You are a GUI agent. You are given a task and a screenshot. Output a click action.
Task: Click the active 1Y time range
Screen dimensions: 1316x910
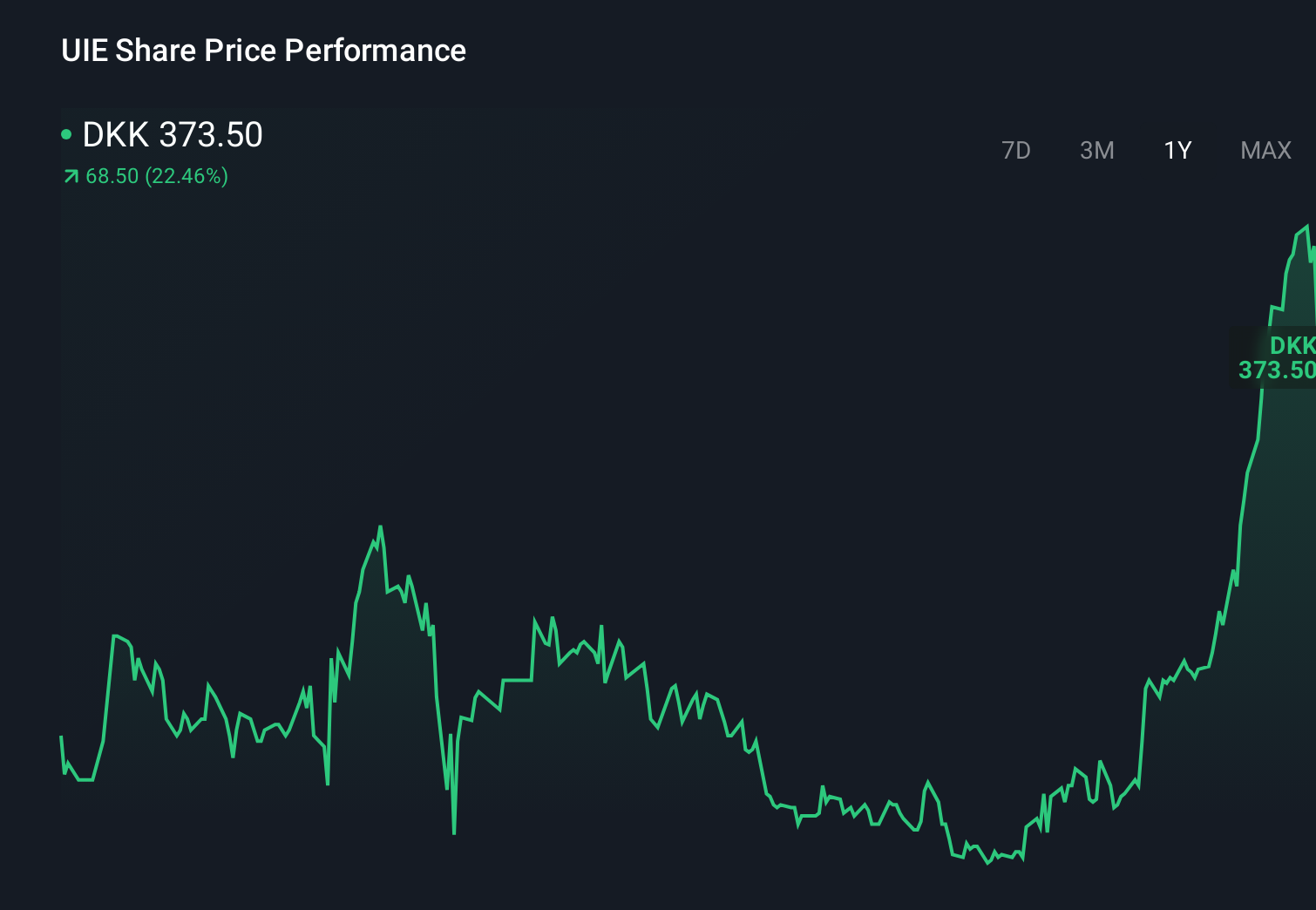point(1177,150)
